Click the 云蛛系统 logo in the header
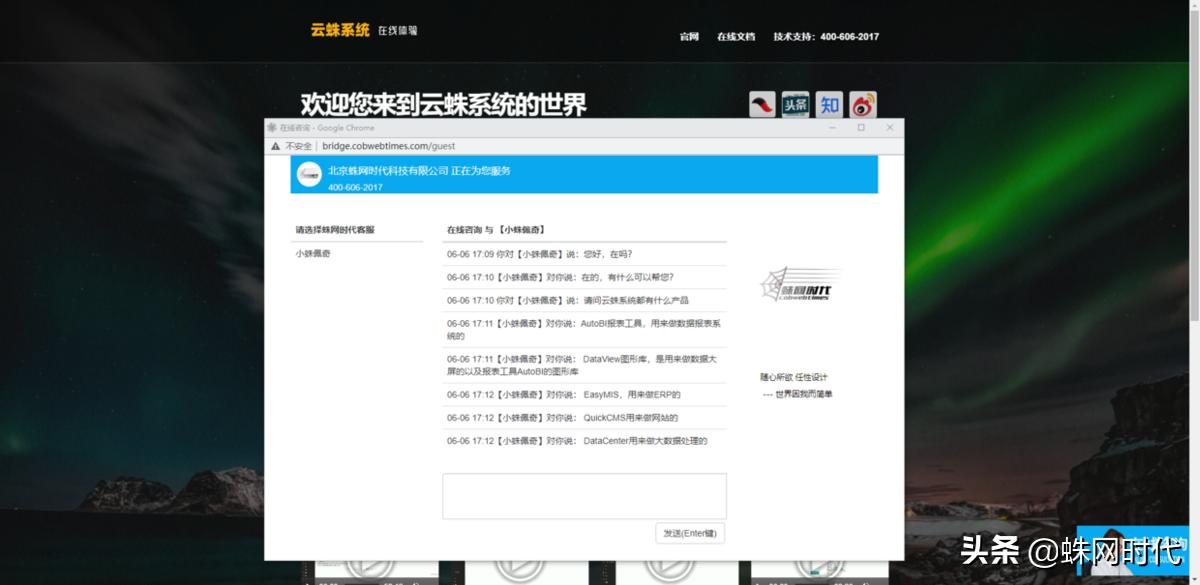 [339, 30]
